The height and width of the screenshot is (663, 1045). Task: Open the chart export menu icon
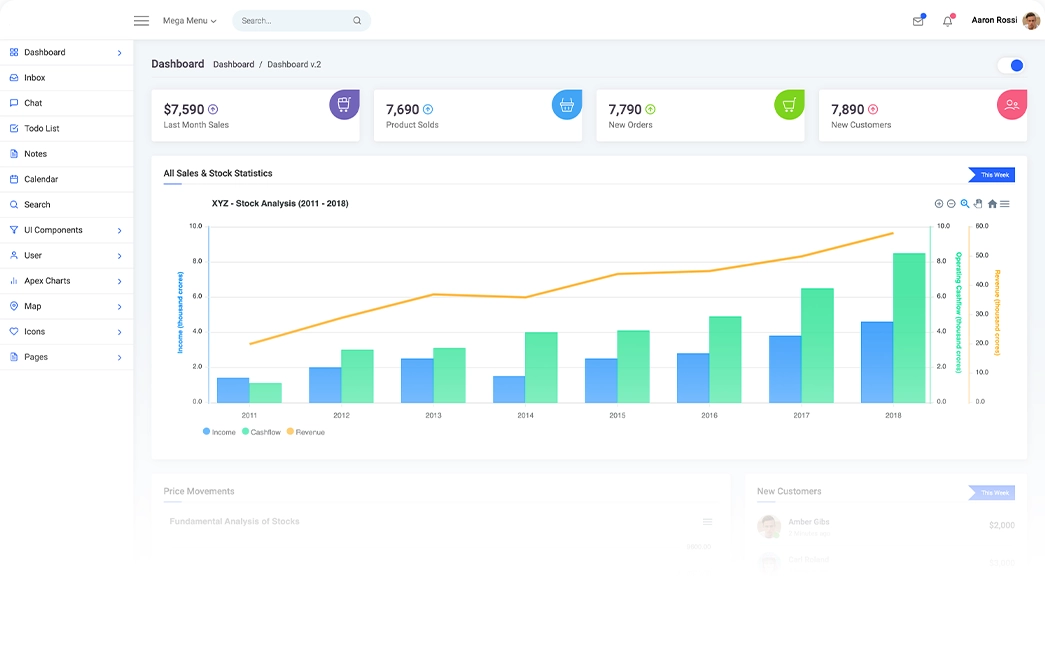pos(1004,204)
